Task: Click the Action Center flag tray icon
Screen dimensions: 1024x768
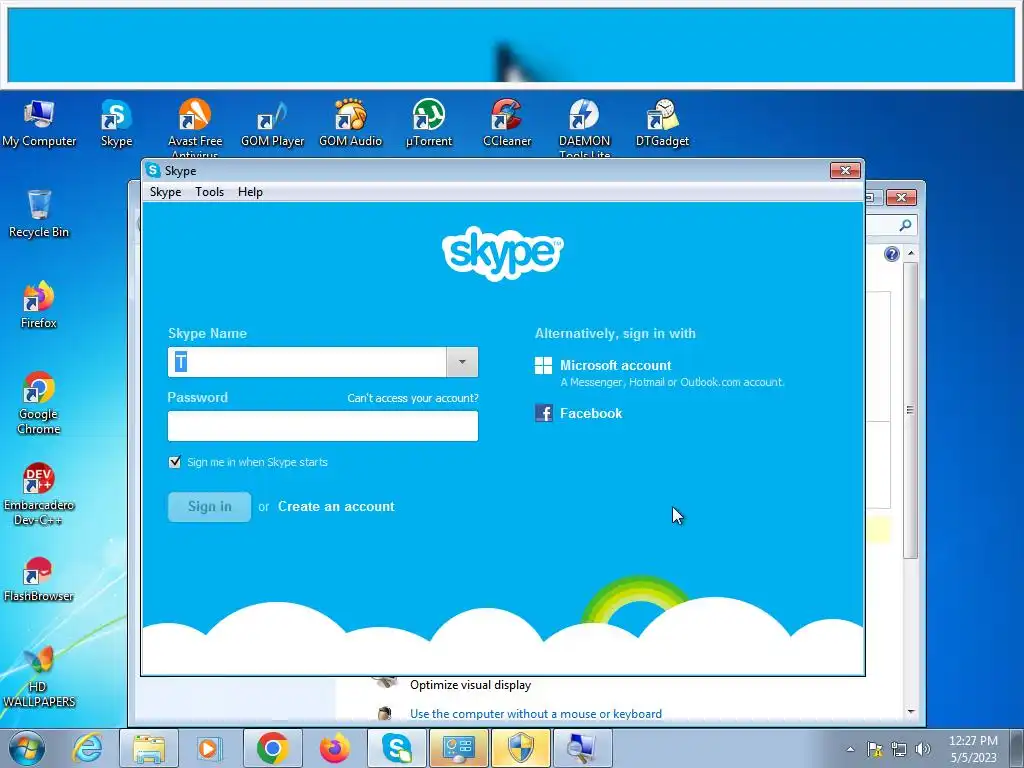Action: 874,749
